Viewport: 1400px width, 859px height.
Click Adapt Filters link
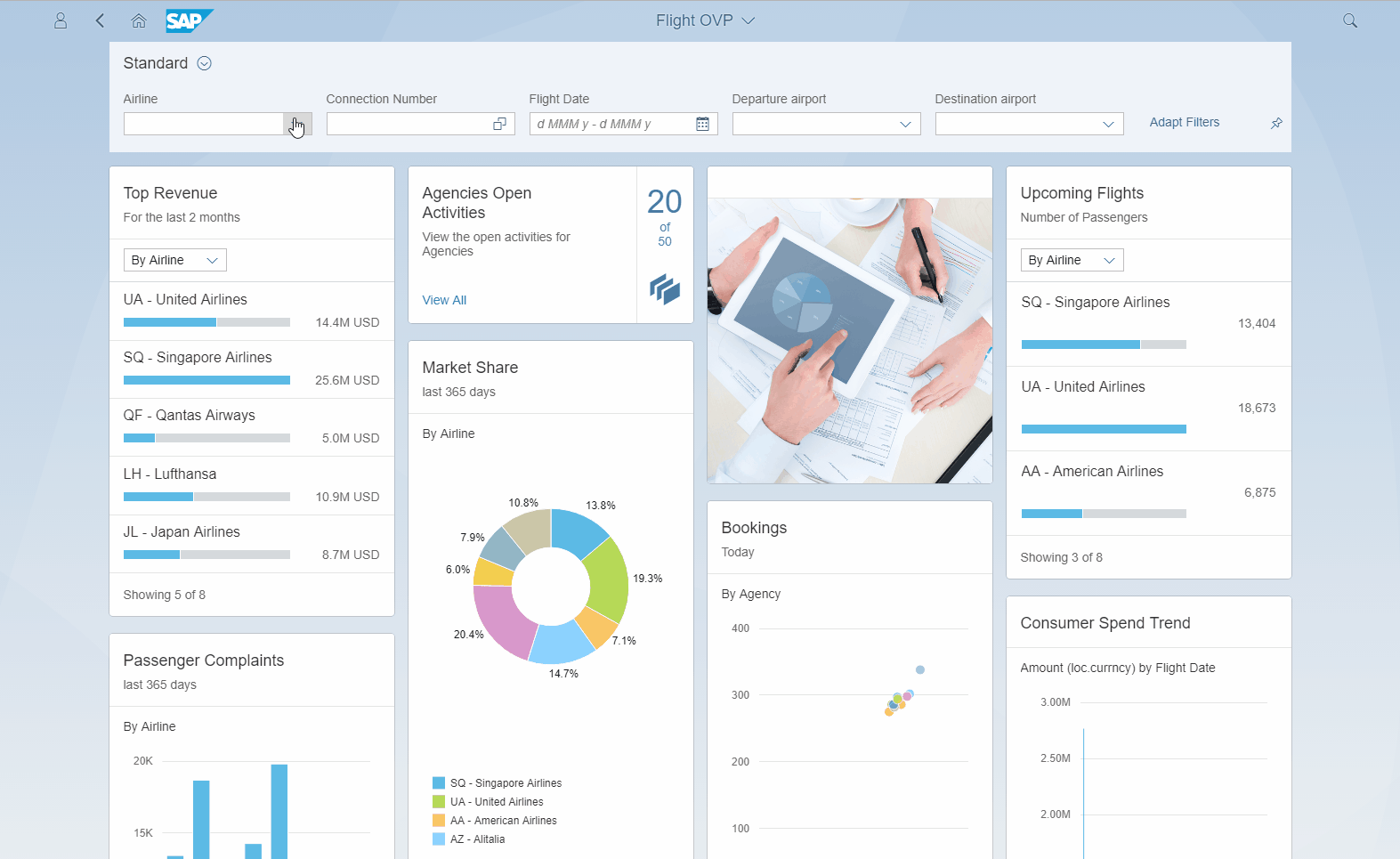click(x=1185, y=122)
